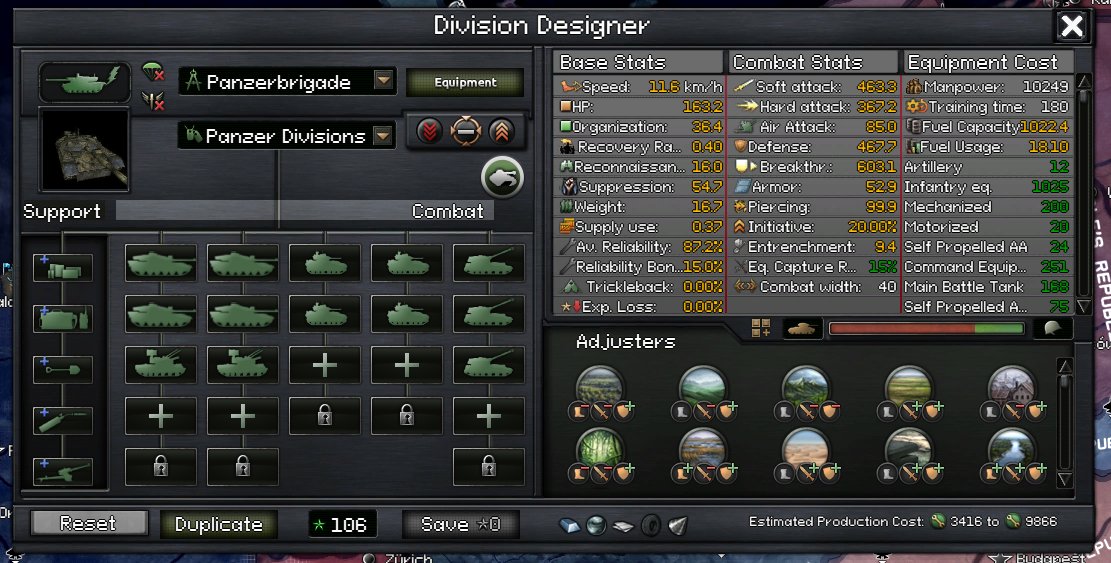Image resolution: width=1111 pixels, height=563 pixels.
Task: Open the Equipment button
Action: click(465, 82)
